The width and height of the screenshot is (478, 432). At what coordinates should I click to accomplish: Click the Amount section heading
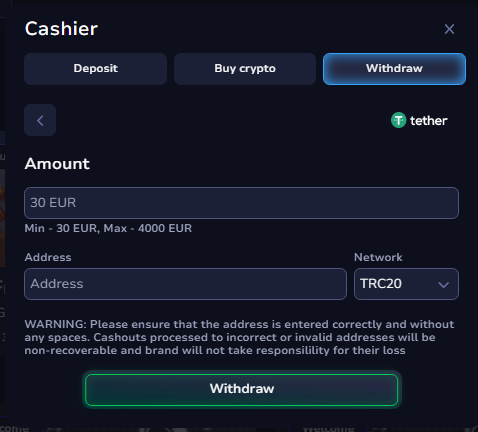click(x=57, y=164)
